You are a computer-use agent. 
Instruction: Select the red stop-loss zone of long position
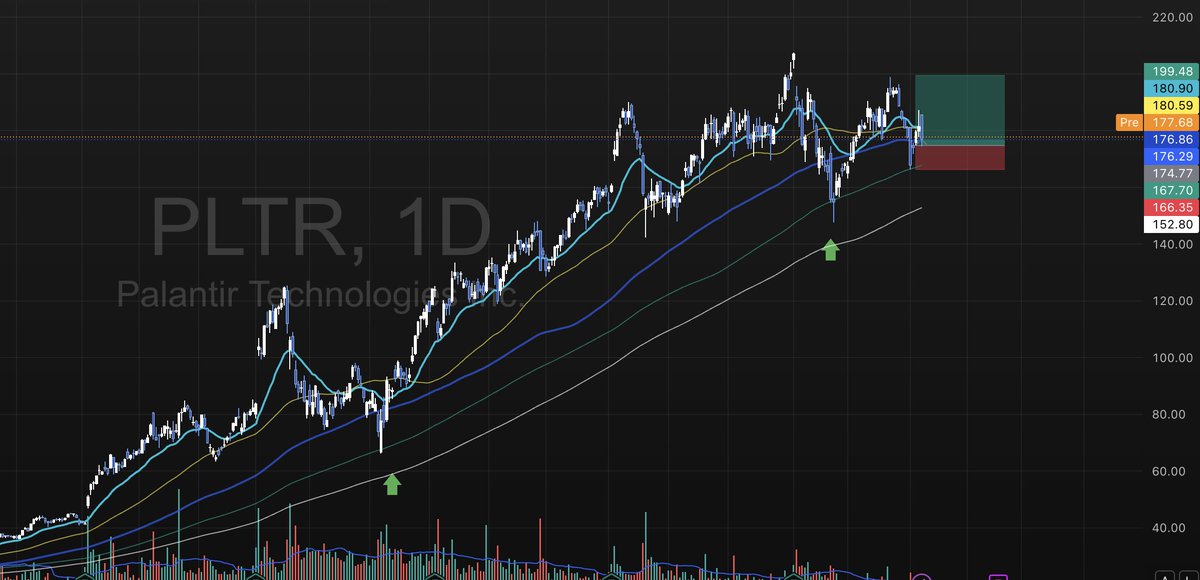(959, 158)
